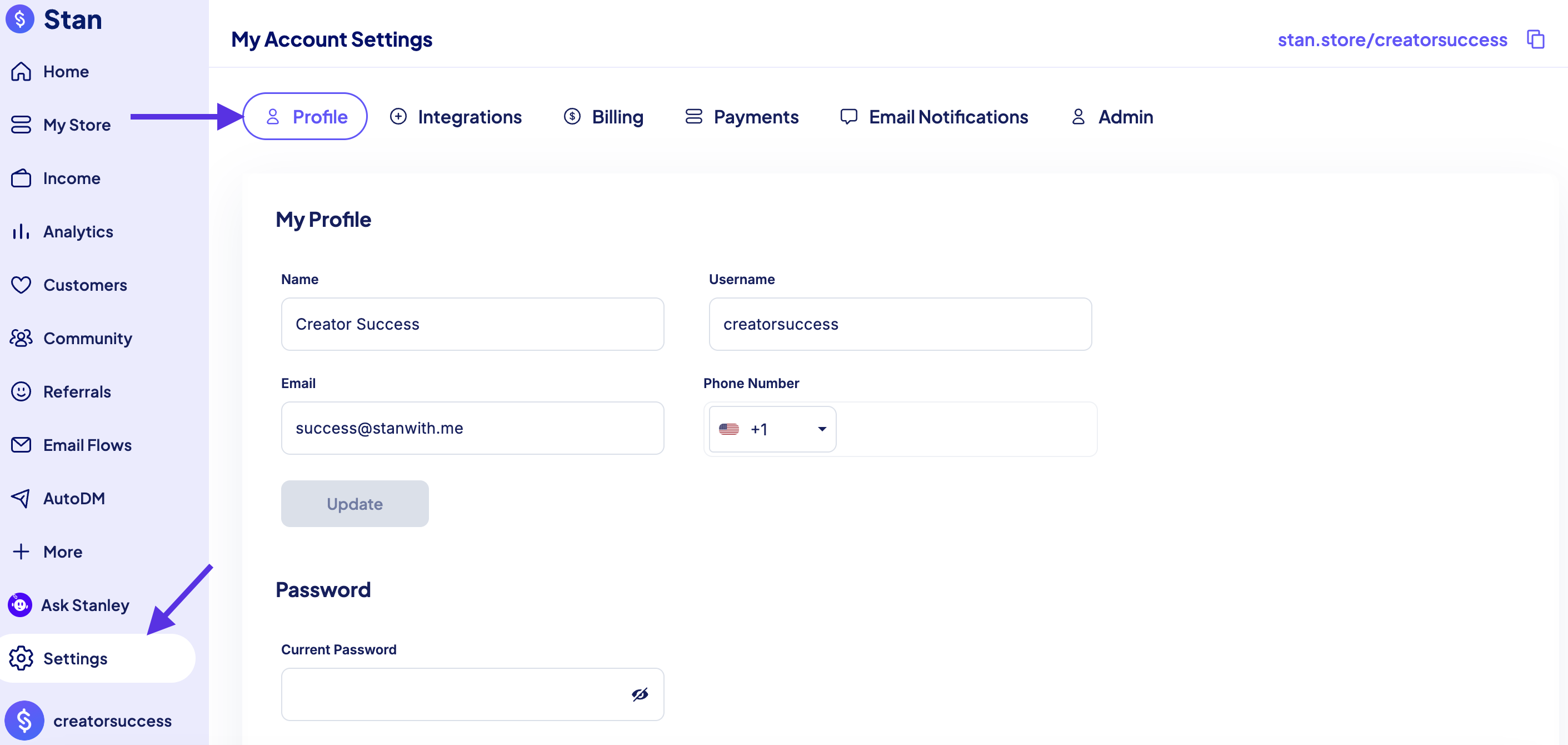
Task: Click the Referrals smiley icon
Action: click(21, 391)
